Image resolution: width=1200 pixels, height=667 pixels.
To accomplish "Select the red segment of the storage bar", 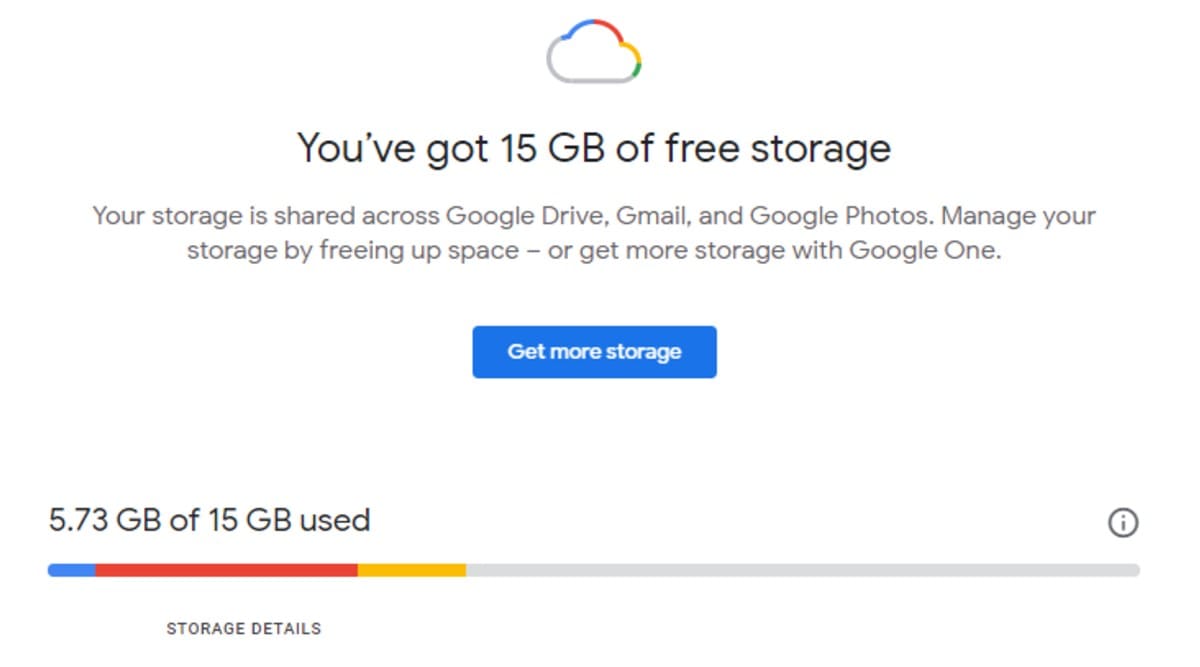I will [226, 570].
